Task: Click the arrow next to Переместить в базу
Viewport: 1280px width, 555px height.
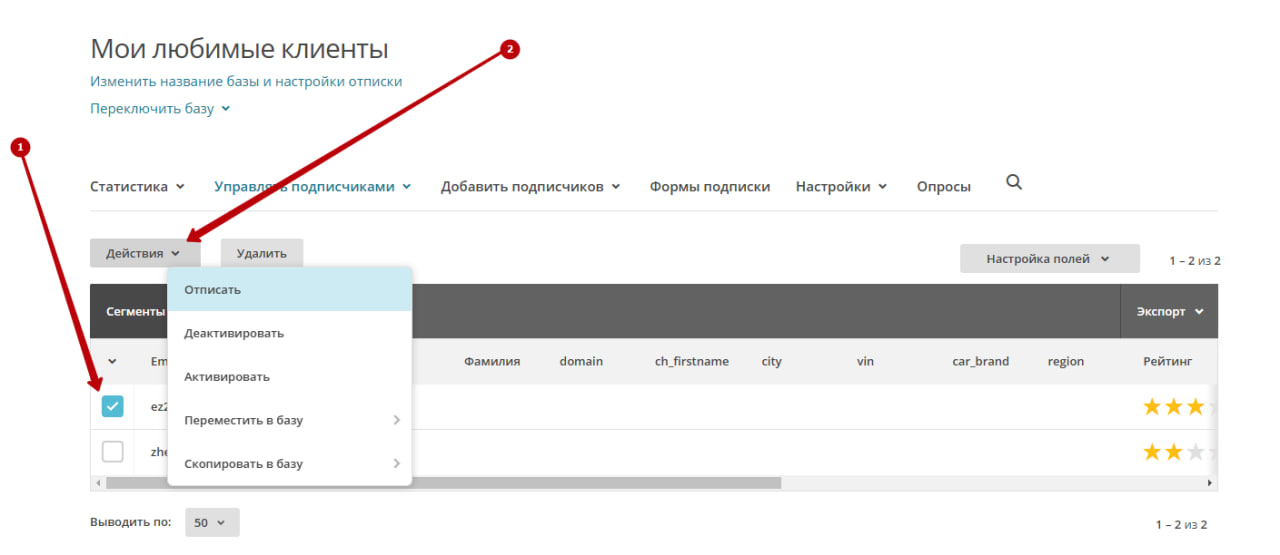Action: coord(396,420)
